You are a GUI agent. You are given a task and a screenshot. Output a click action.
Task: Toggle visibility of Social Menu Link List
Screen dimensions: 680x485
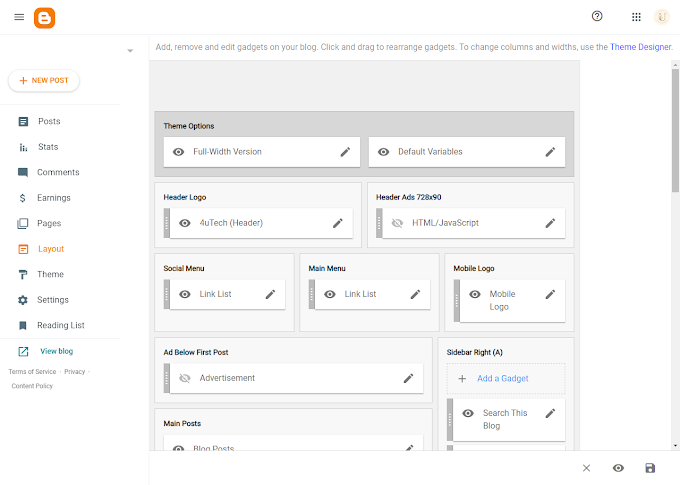point(185,294)
